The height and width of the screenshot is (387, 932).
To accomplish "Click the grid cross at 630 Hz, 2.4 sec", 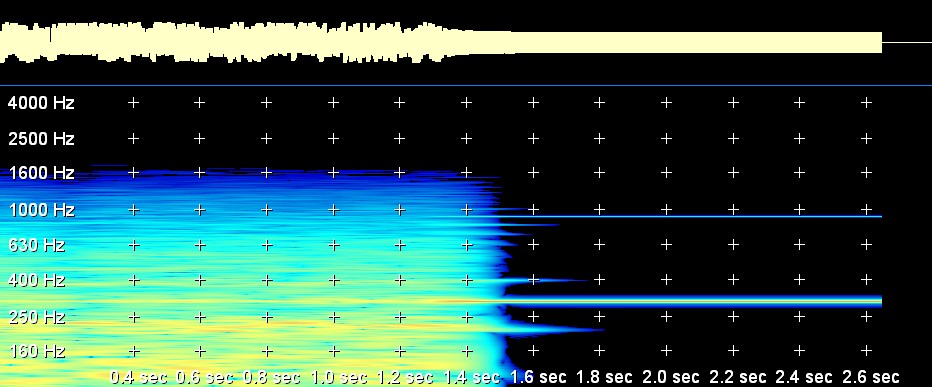I will (799, 244).
